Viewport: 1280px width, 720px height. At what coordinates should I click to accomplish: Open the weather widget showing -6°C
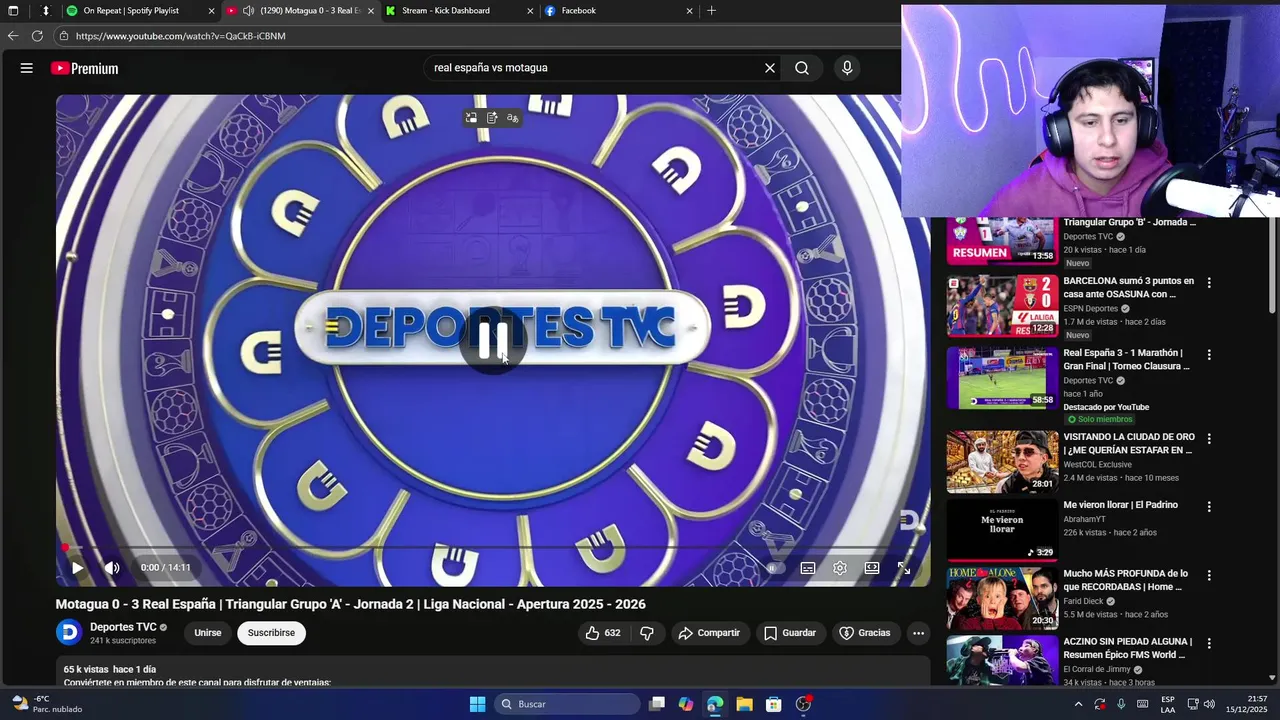(x=46, y=704)
